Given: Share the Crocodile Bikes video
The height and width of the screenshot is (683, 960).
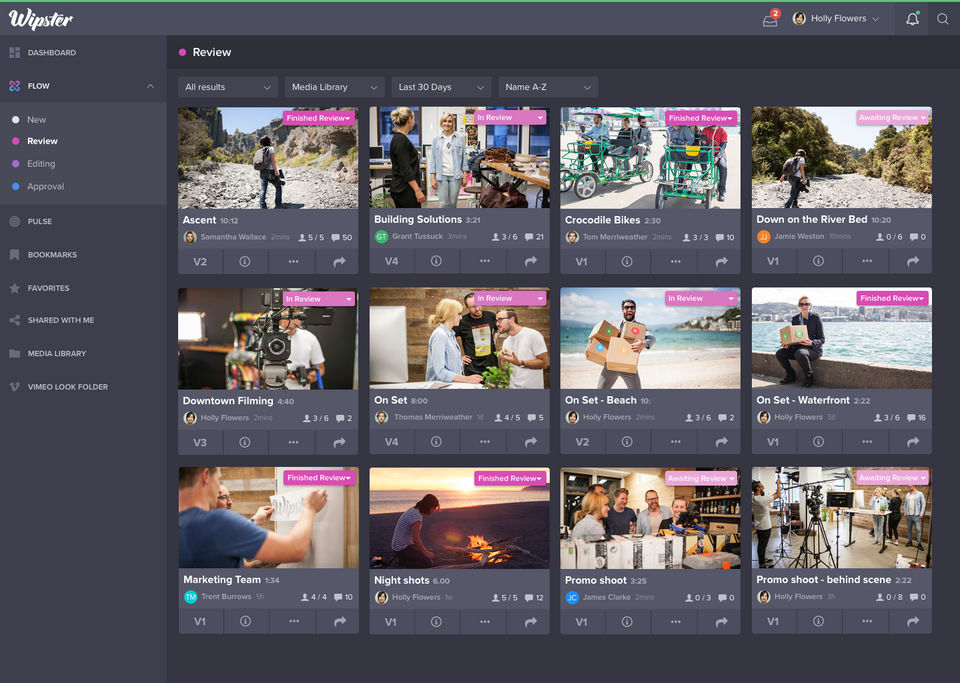Looking at the screenshot, I should (x=721, y=261).
